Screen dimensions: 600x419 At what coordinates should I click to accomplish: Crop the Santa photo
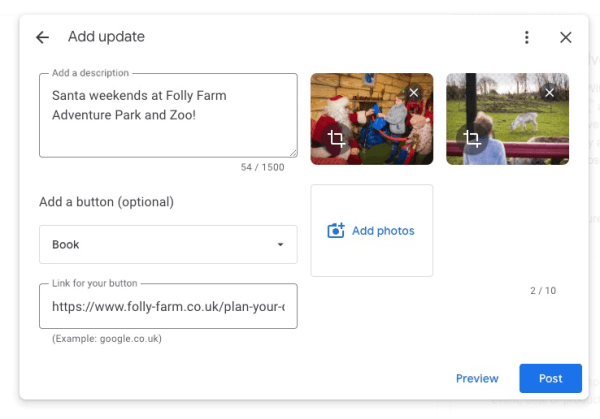336,139
